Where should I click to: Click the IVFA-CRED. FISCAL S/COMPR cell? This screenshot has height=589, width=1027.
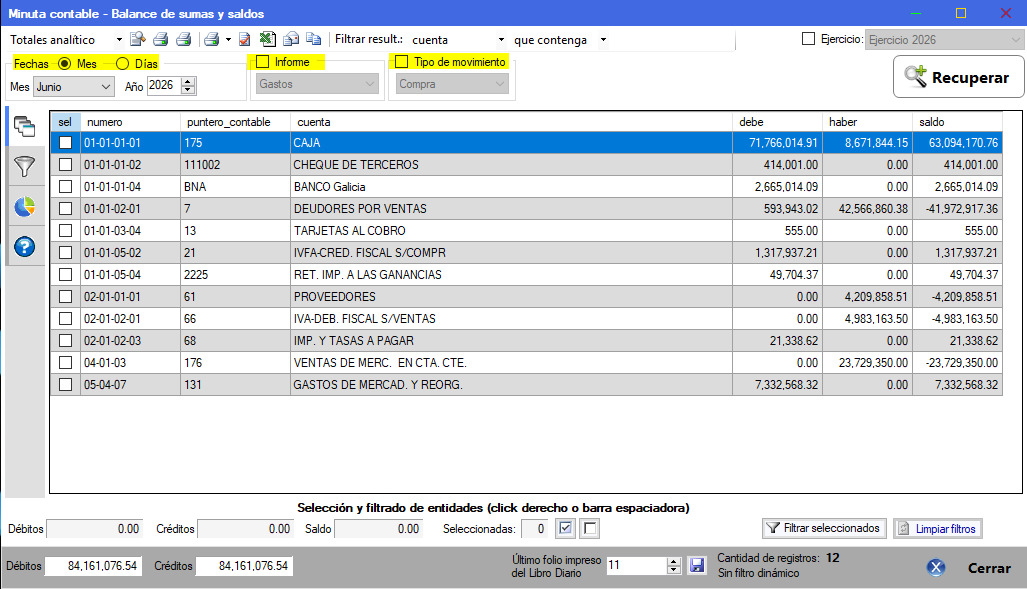(511, 253)
